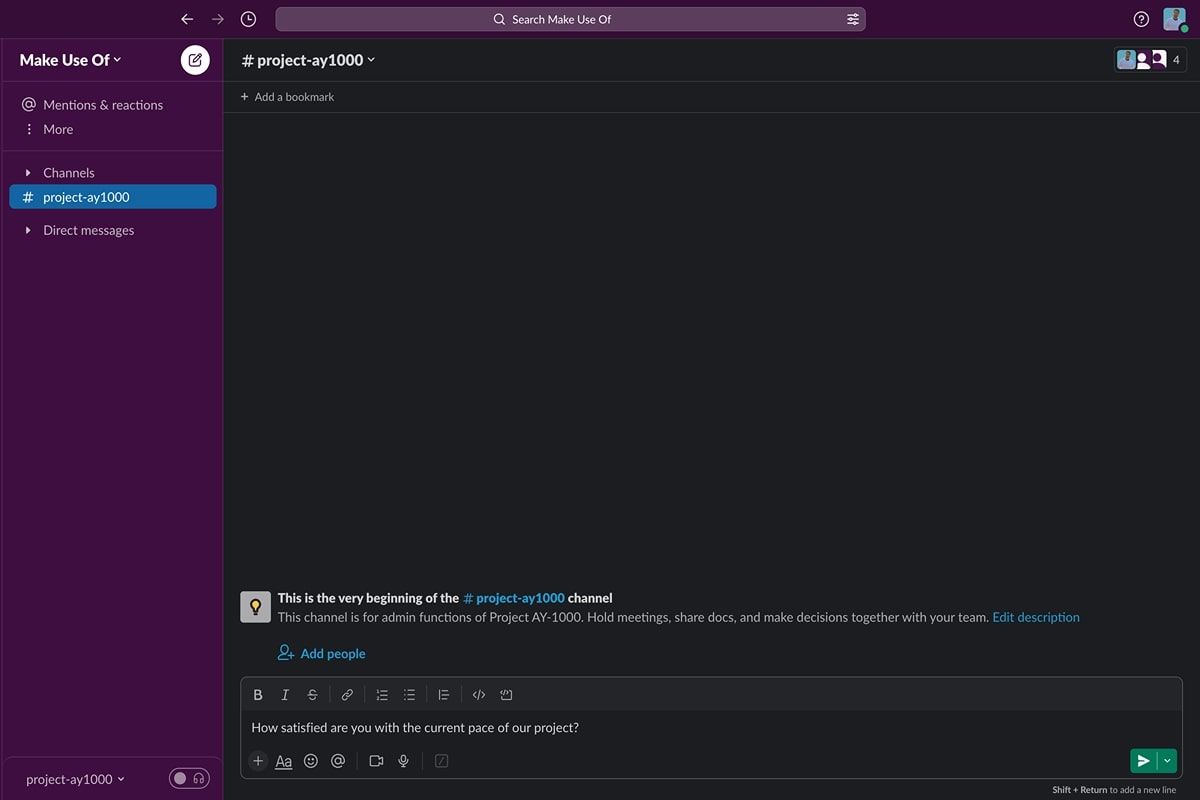Click the mention someone @ icon
This screenshot has height=800, width=1200.
pos(338,760)
